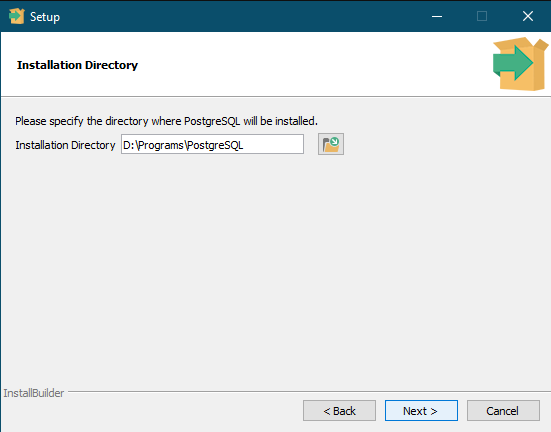551x432 pixels.
Task: Click the box logo with green arrow
Action: pos(520,64)
